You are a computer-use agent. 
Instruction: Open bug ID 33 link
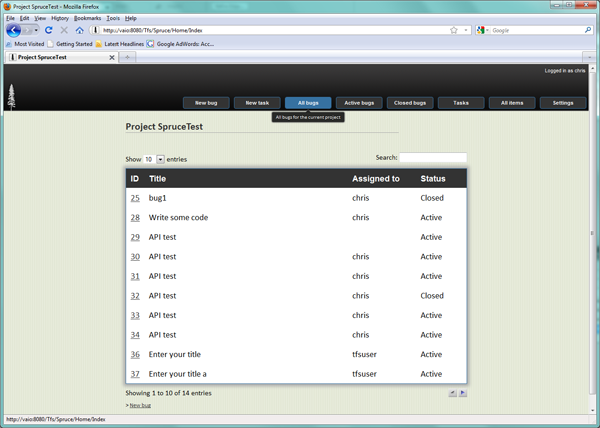pyautogui.click(x=135, y=315)
